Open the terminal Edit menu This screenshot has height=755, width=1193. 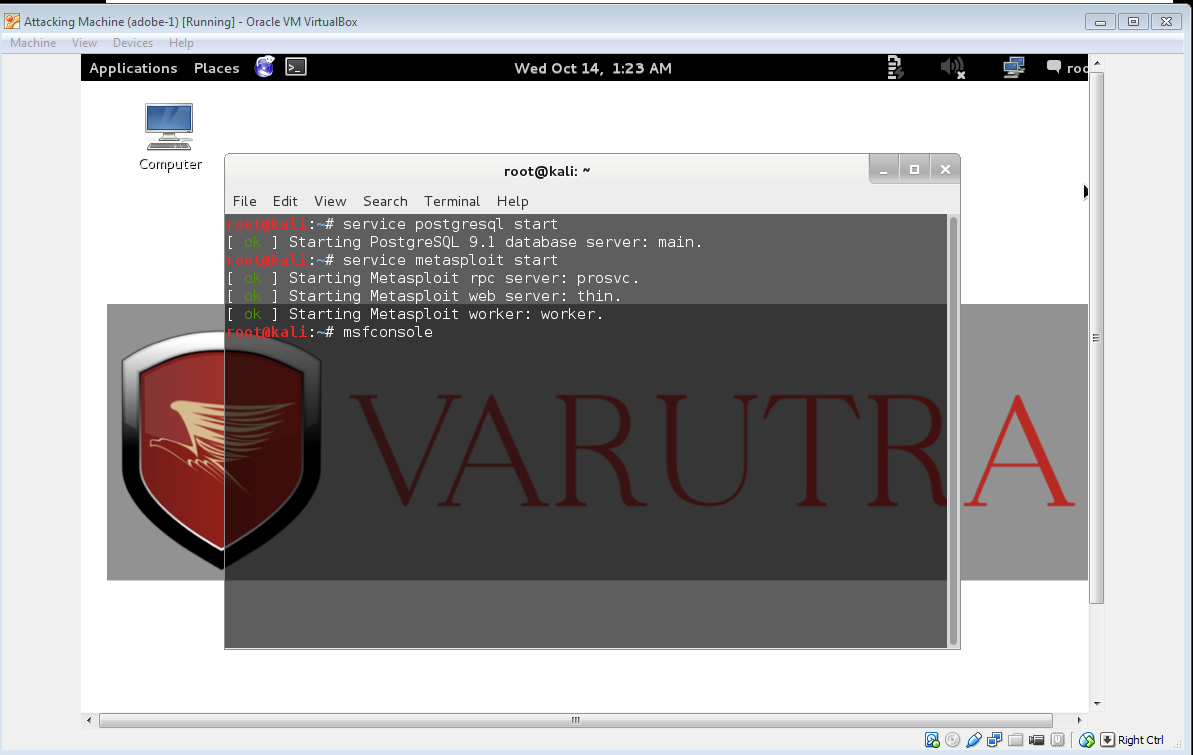click(x=285, y=201)
